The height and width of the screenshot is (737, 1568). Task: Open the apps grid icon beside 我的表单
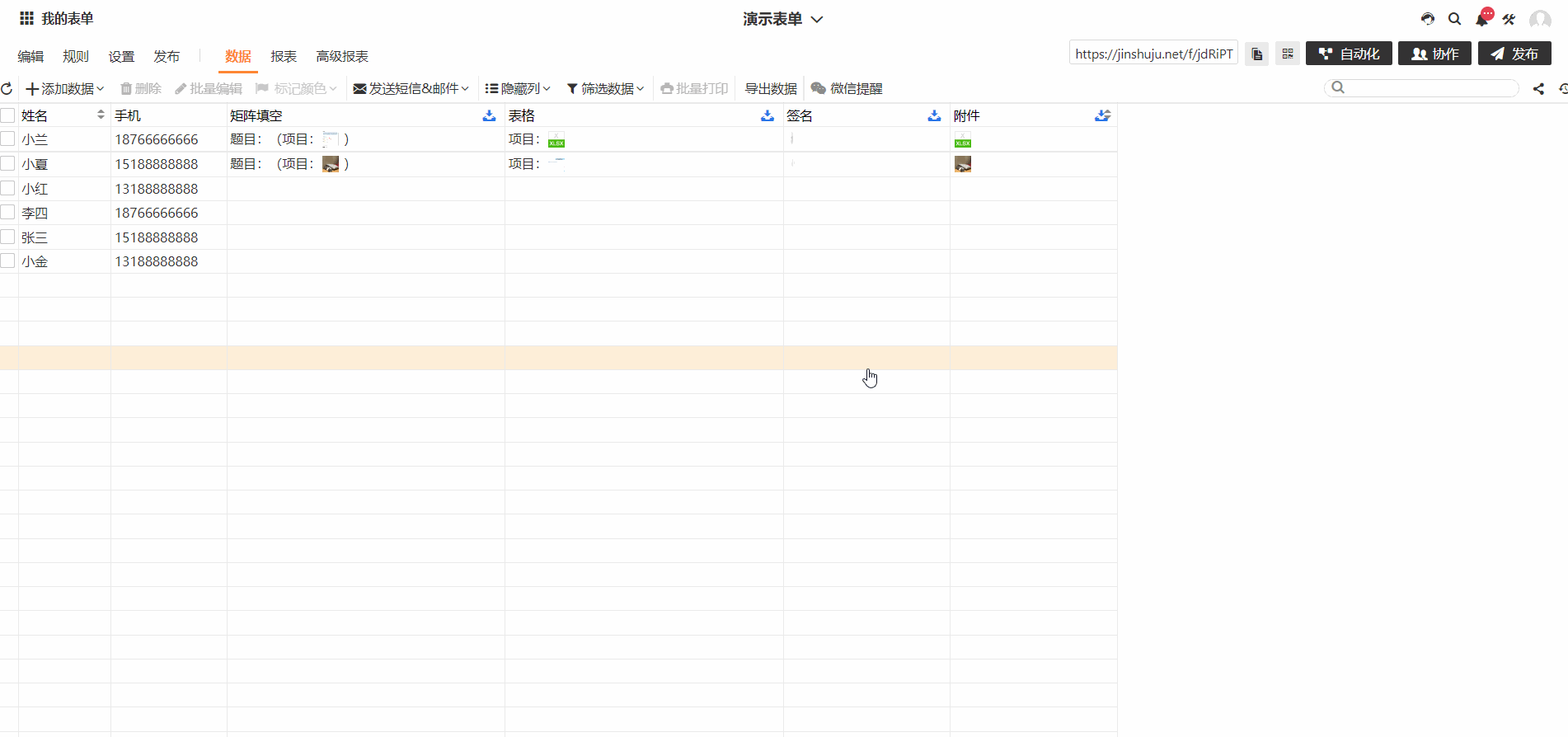[26, 18]
